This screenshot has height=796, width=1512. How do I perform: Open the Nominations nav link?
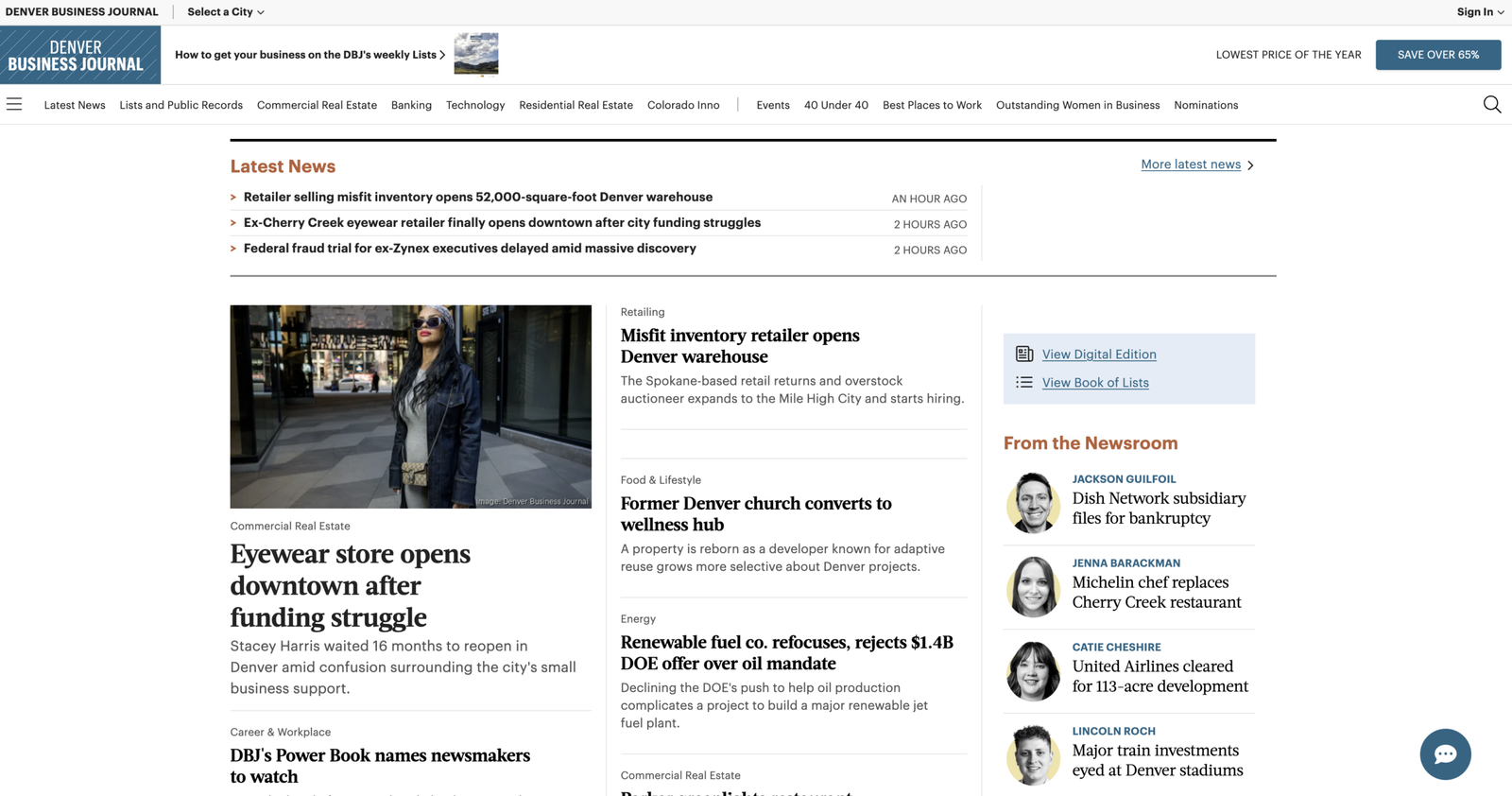pos(1206,105)
